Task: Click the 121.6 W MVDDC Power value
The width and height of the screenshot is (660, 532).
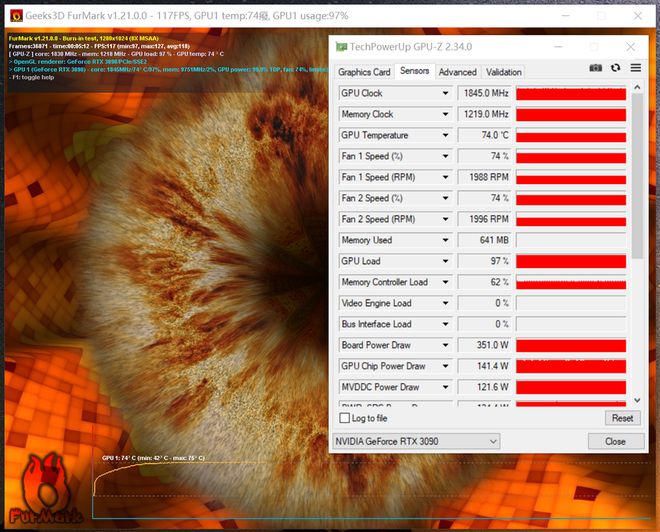Action: pyautogui.click(x=484, y=387)
